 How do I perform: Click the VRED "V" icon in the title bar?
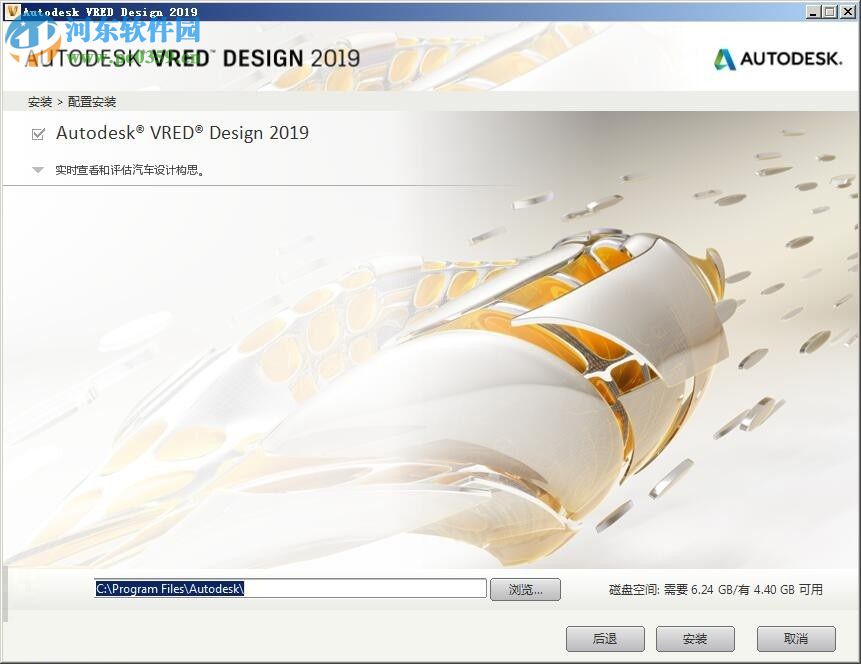(10, 10)
